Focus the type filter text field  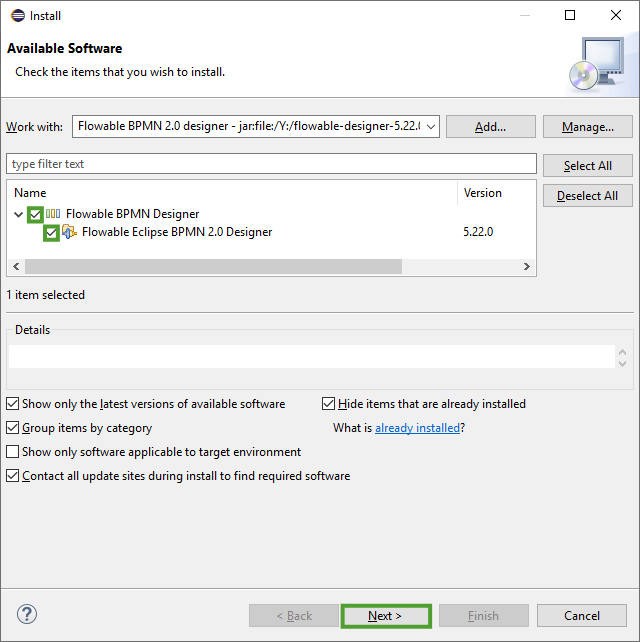click(x=271, y=164)
